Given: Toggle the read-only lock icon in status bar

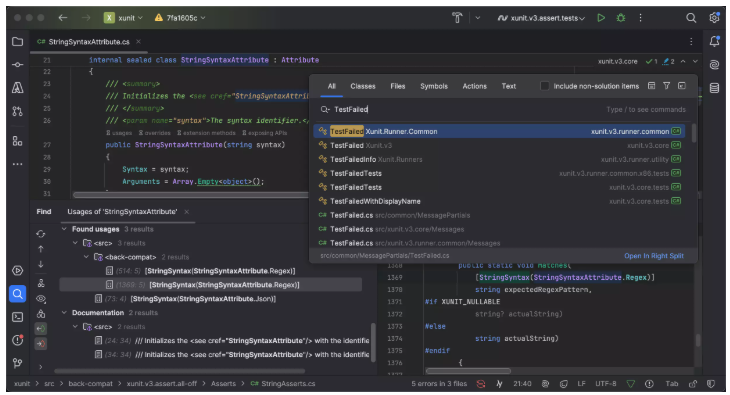Looking at the screenshot, I should click(693, 384).
